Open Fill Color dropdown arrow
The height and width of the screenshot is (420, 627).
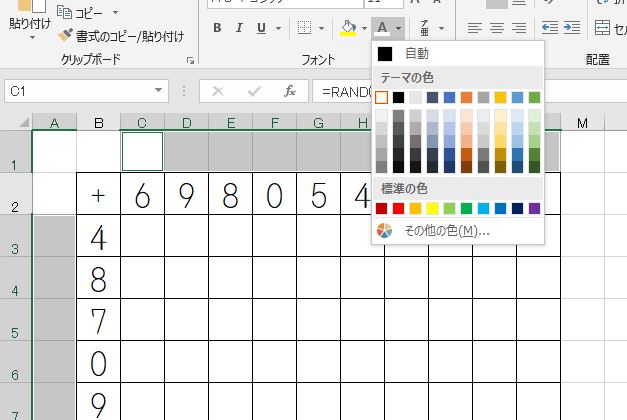(x=364, y=28)
